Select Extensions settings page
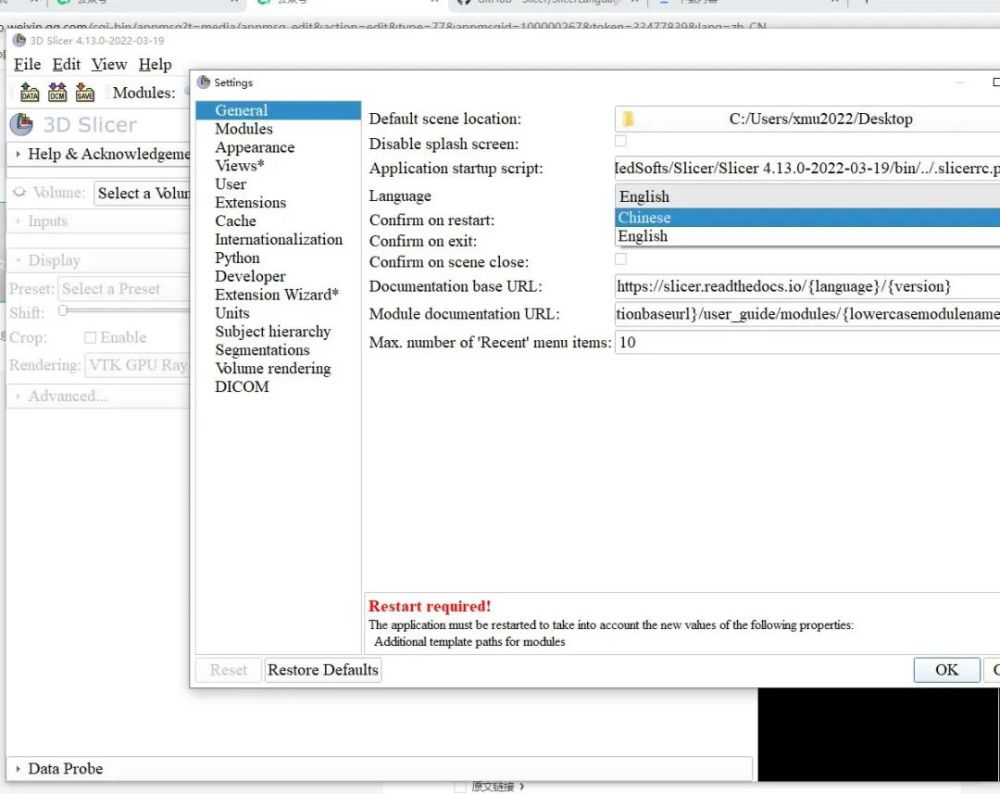Screen dimensions: 1000x794 tap(250, 203)
